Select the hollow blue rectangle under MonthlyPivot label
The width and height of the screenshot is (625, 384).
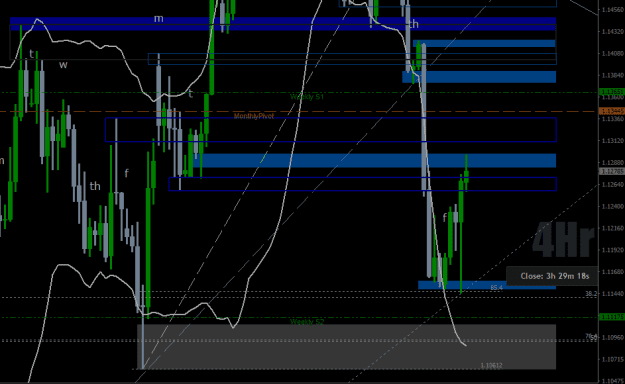click(x=331, y=130)
